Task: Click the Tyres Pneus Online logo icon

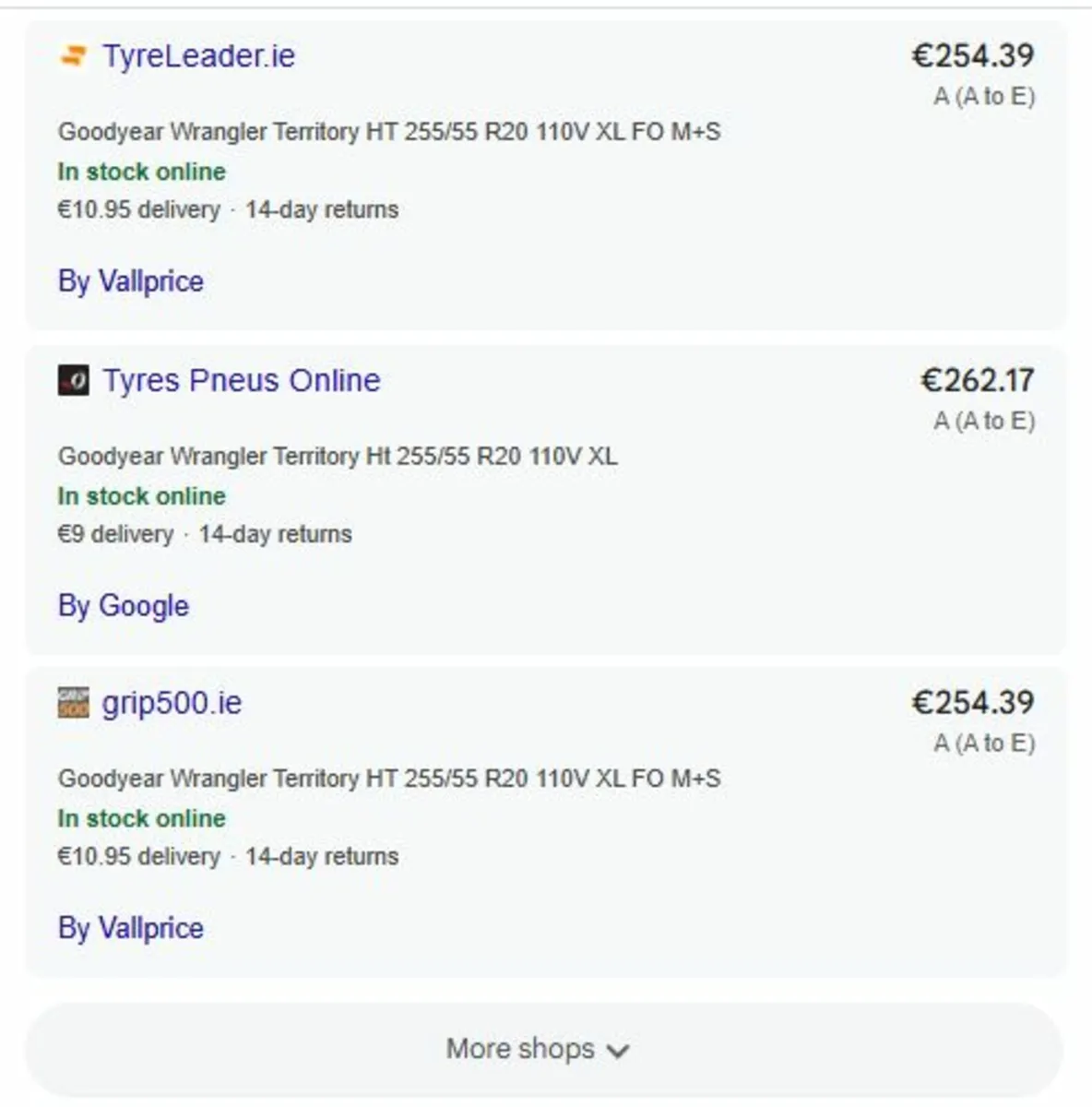Action: 74,380
